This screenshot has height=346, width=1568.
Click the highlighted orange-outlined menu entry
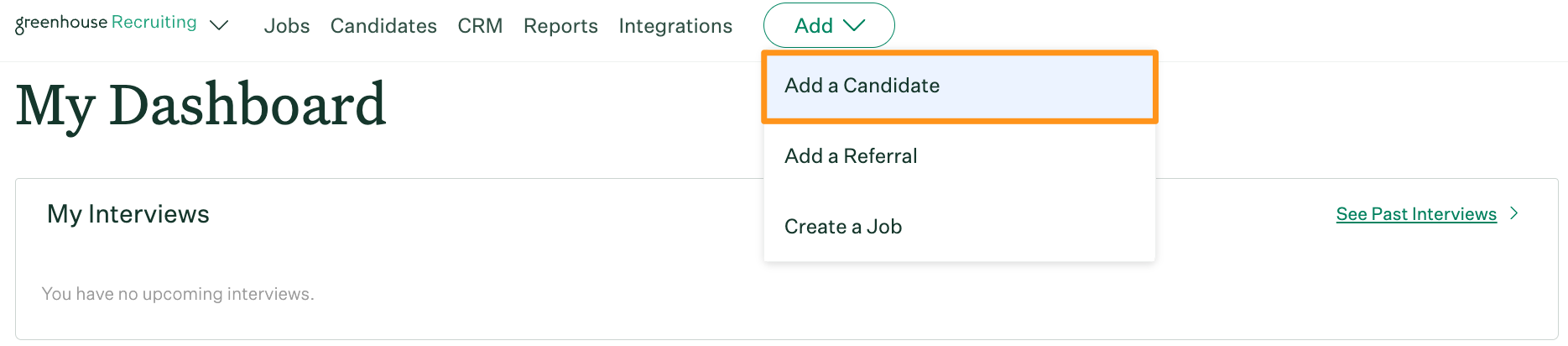tap(960, 86)
